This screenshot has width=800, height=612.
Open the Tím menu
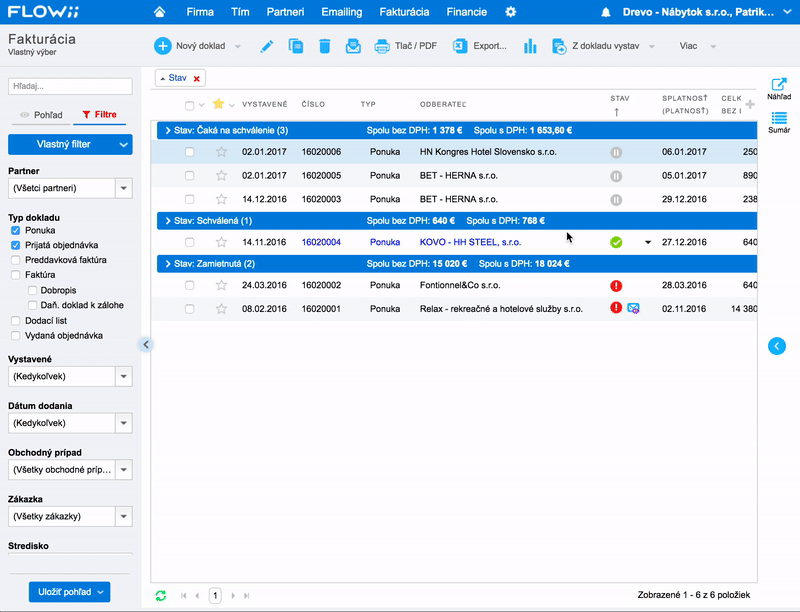[240, 12]
